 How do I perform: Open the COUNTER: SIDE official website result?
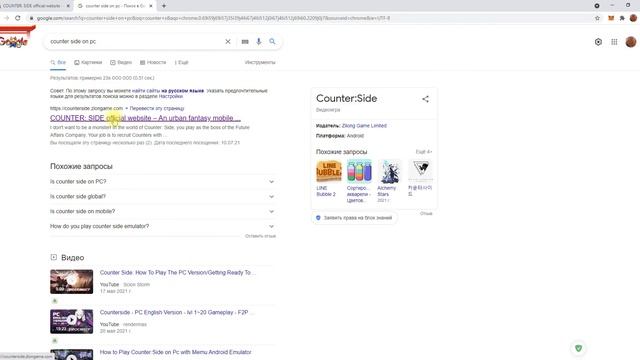(145, 118)
